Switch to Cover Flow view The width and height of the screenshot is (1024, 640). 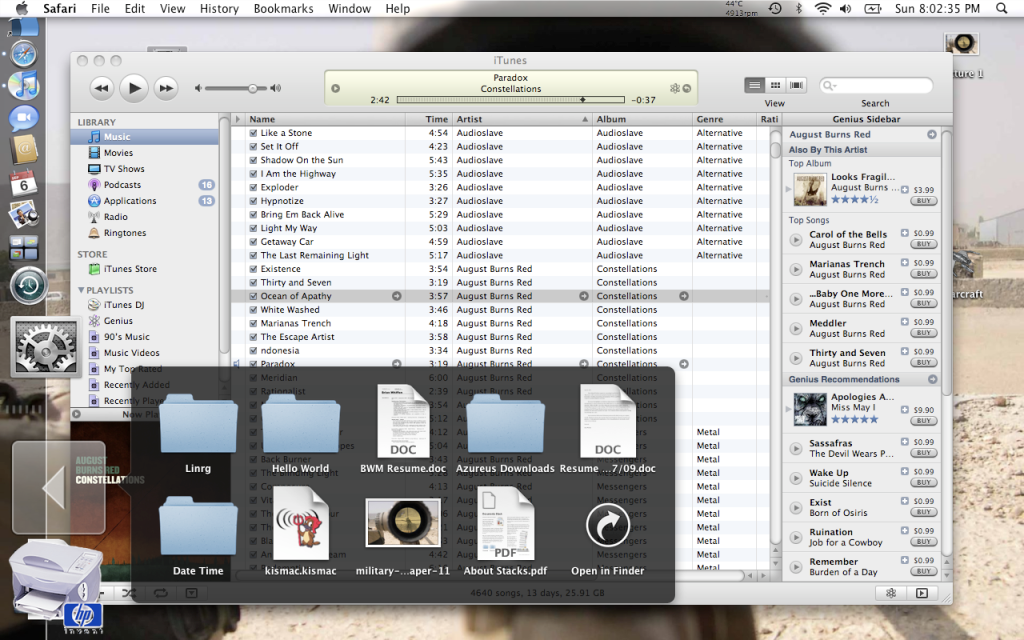point(796,85)
